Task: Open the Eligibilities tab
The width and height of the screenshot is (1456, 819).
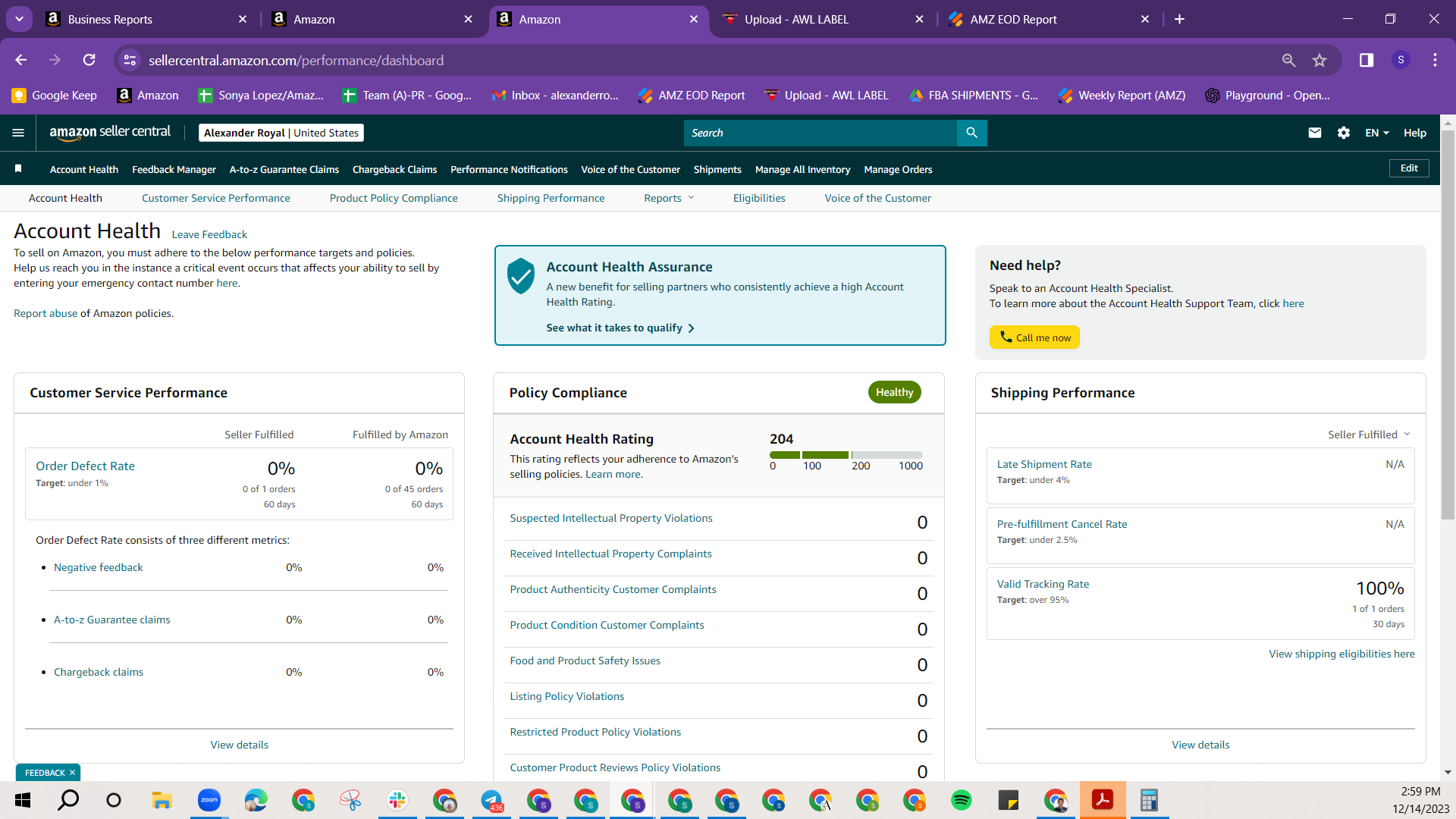Action: (759, 198)
